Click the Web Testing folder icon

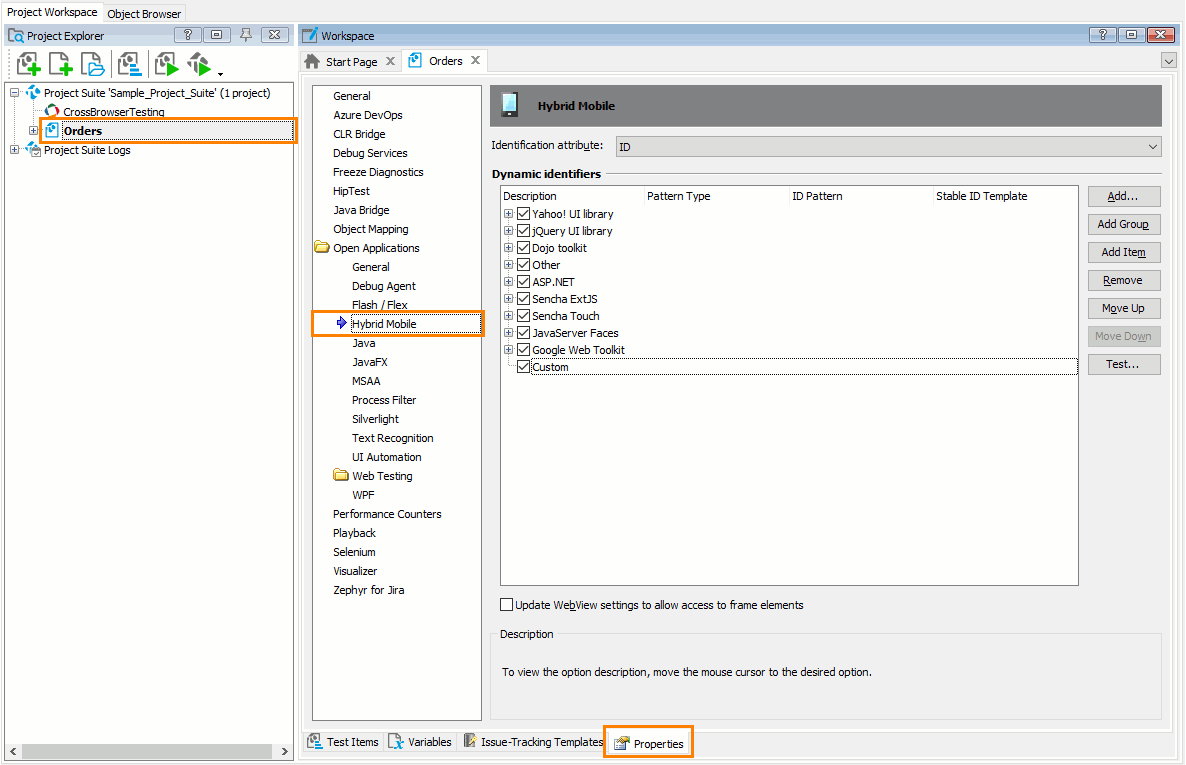[x=341, y=475]
